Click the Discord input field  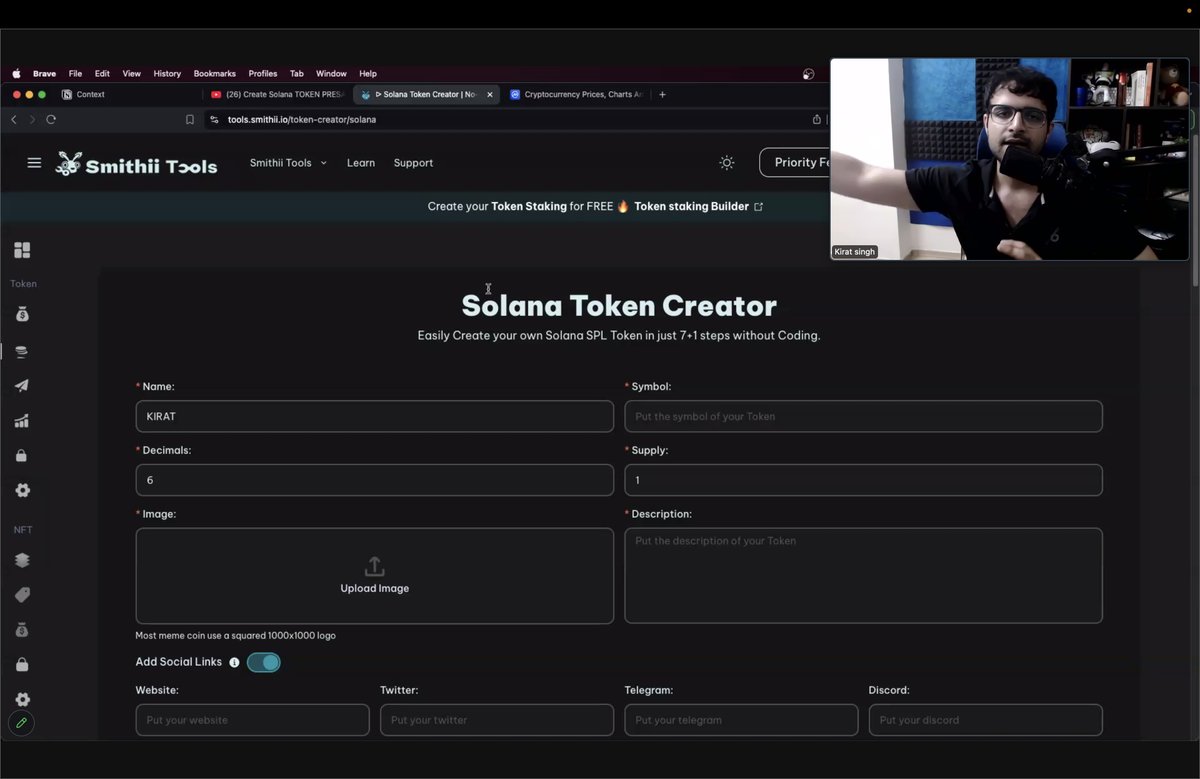click(986, 720)
